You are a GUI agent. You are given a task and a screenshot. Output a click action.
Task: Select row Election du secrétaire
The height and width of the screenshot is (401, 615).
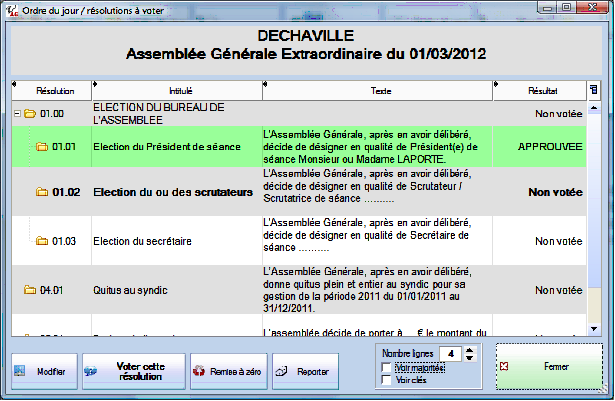299,241
